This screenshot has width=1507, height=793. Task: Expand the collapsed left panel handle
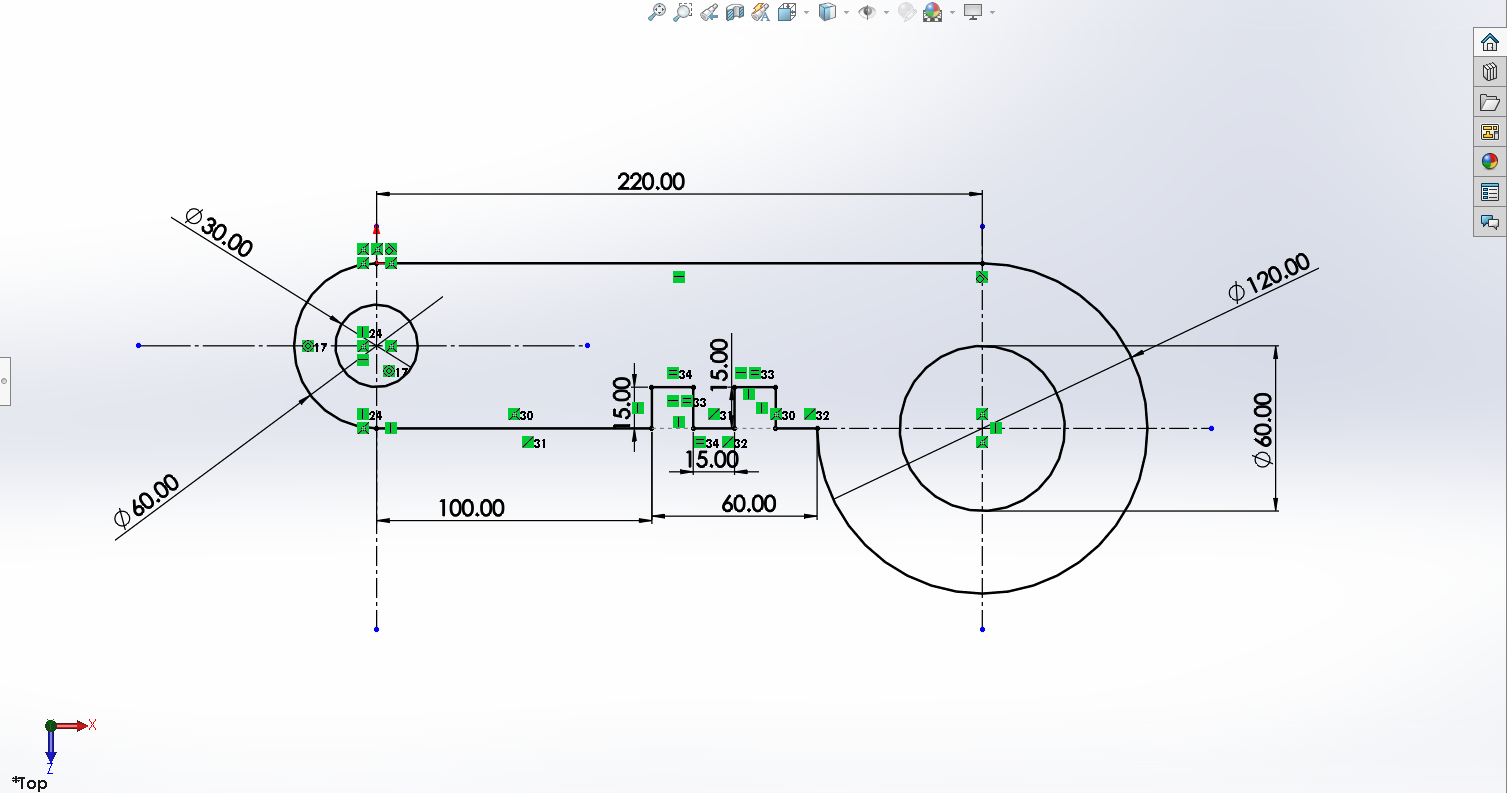[5, 381]
